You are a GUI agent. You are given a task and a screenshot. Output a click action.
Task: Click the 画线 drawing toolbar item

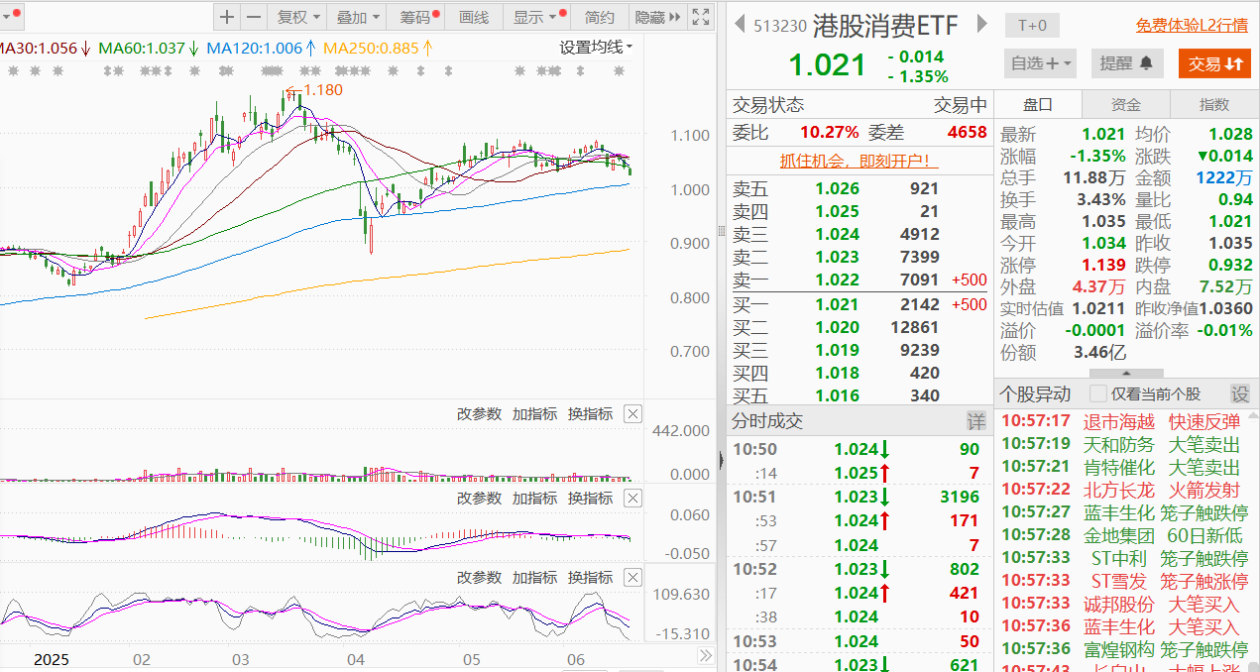474,16
